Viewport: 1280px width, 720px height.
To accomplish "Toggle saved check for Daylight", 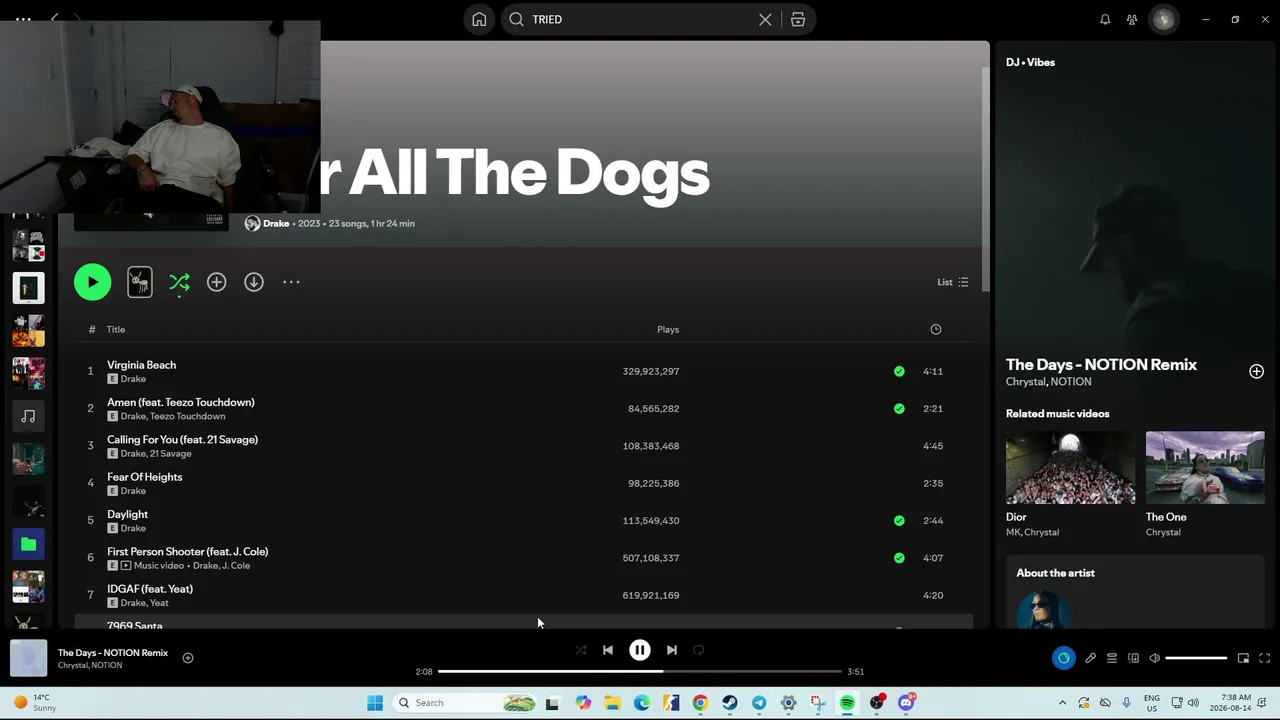I will click(899, 520).
